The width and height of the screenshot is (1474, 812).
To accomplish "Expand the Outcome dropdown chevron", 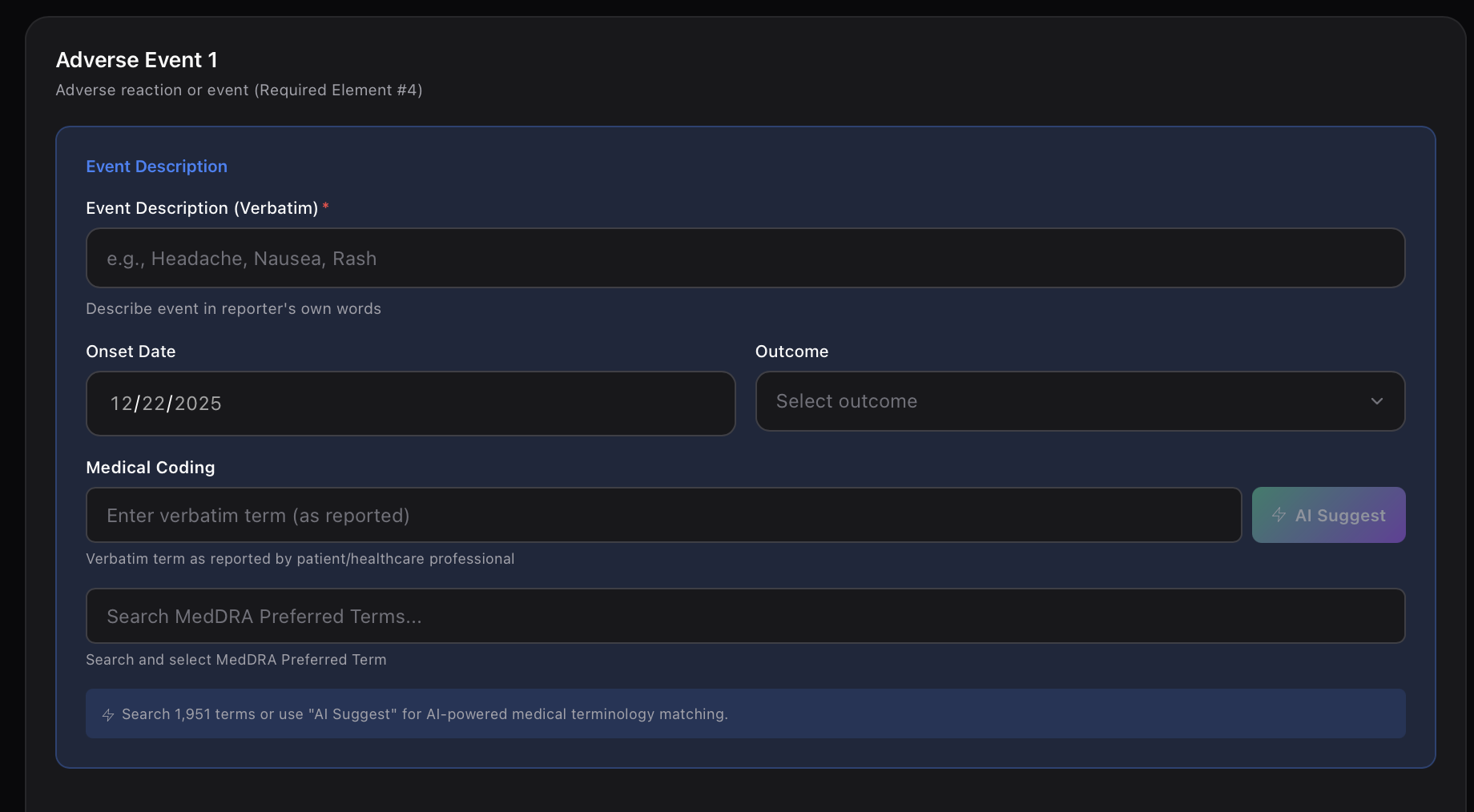I will pos(1376,401).
